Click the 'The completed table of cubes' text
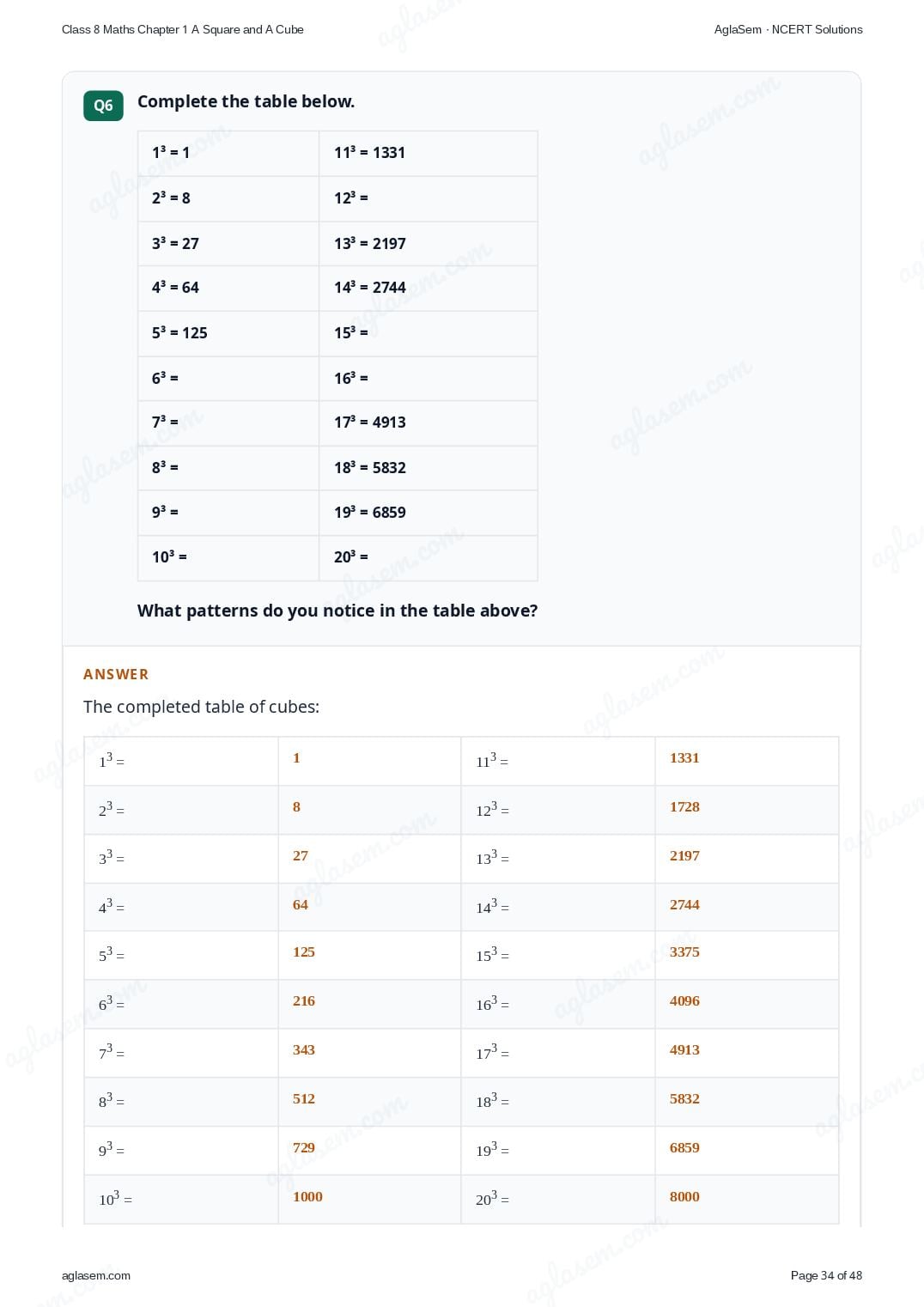This screenshot has width=924, height=1307. (x=201, y=707)
